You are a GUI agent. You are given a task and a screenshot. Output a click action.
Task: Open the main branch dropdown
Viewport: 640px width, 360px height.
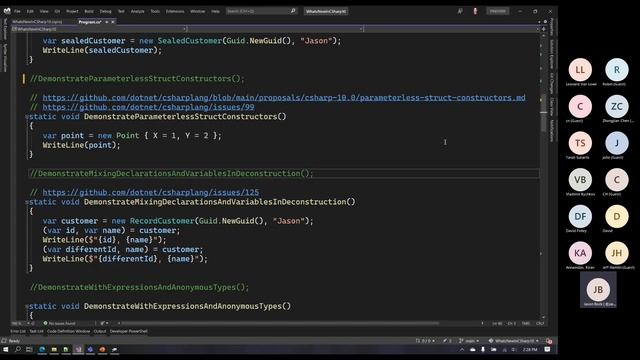pos(469,341)
